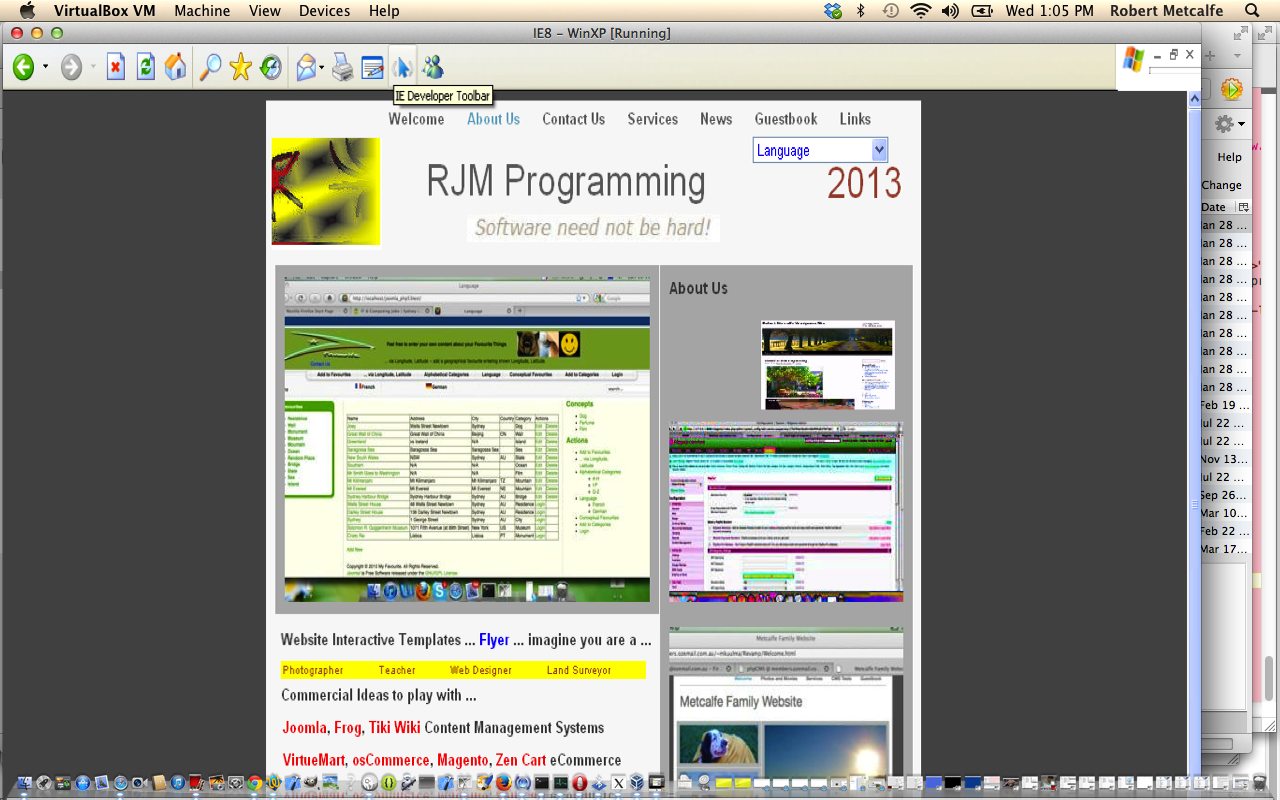Viewport: 1280px width, 800px height.
Task: Click Help in the background window
Action: click(x=1229, y=157)
